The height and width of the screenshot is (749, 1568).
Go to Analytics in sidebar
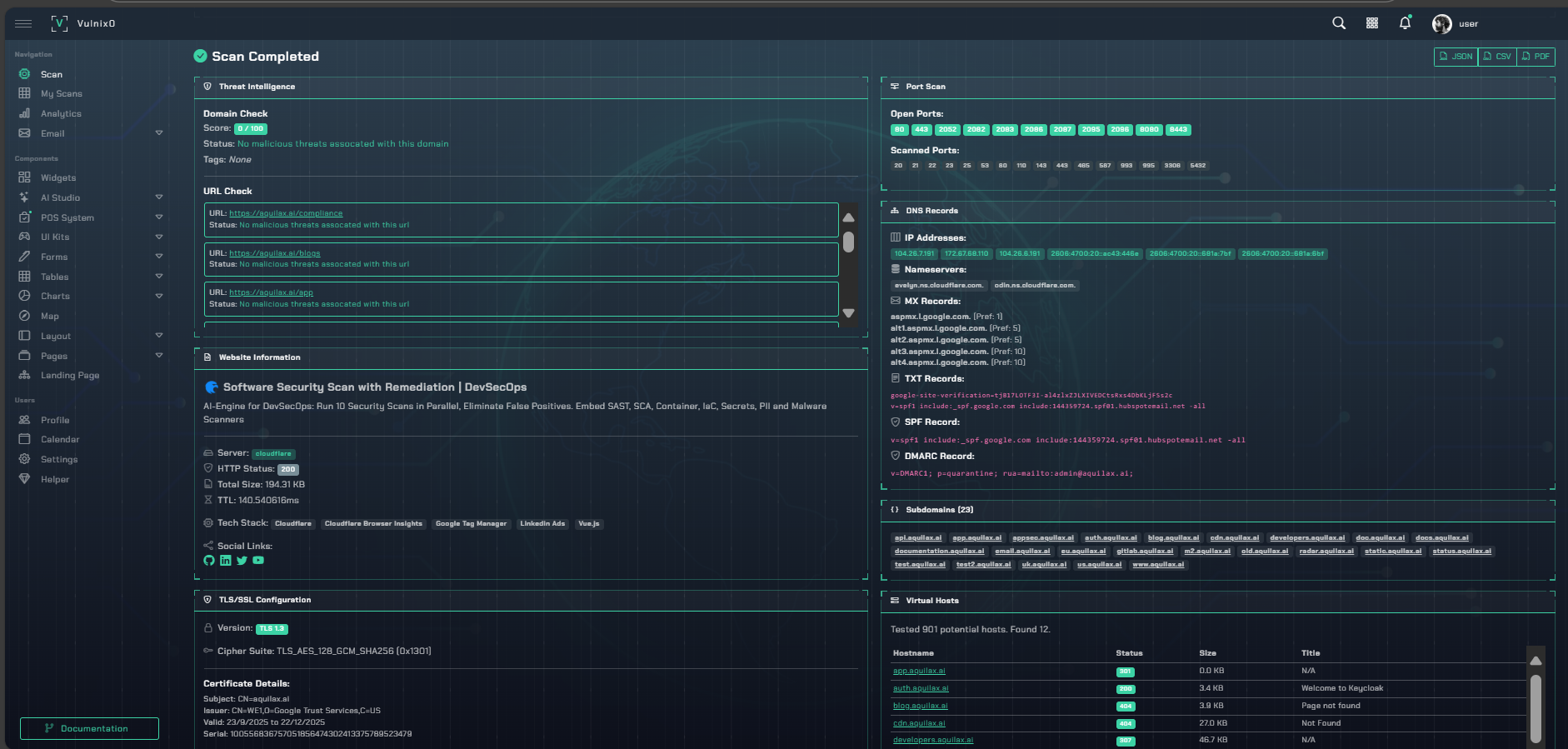point(61,114)
